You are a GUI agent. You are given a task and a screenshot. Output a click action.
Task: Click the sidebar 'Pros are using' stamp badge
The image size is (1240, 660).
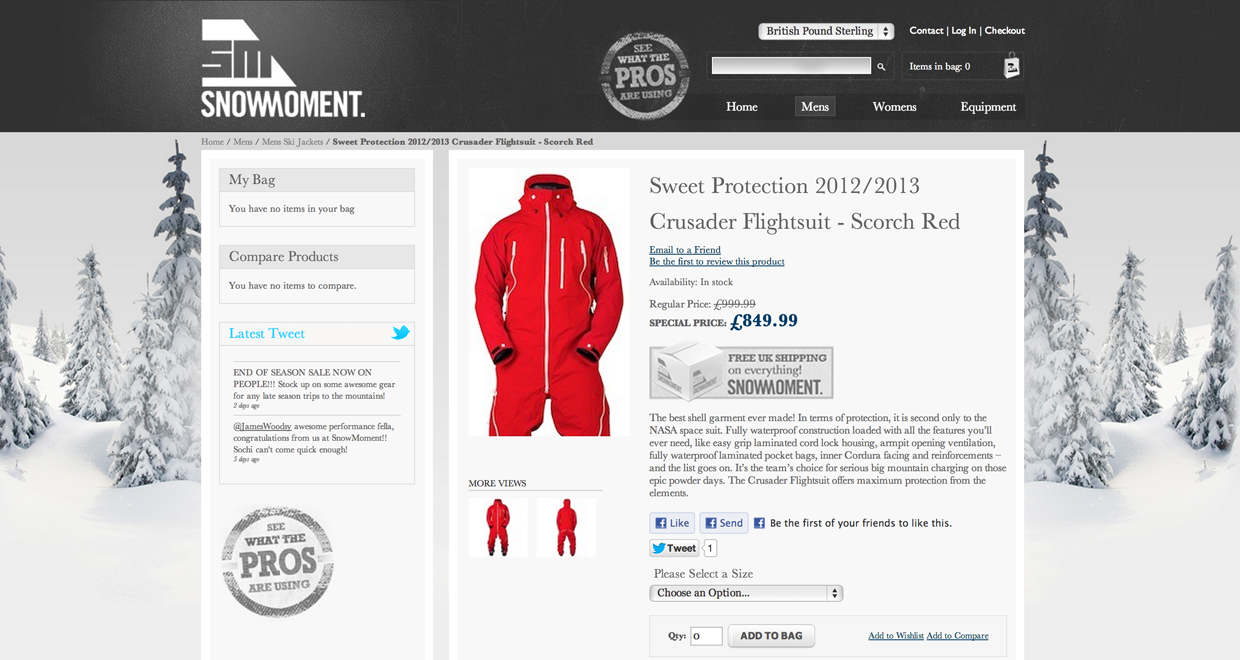coord(278,562)
